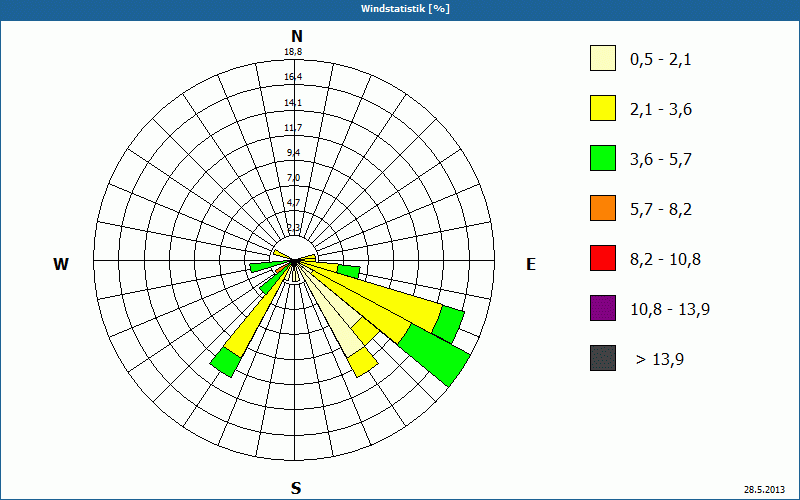Click the 18,8 axis value
The width and height of the screenshot is (800, 500).
[293, 52]
